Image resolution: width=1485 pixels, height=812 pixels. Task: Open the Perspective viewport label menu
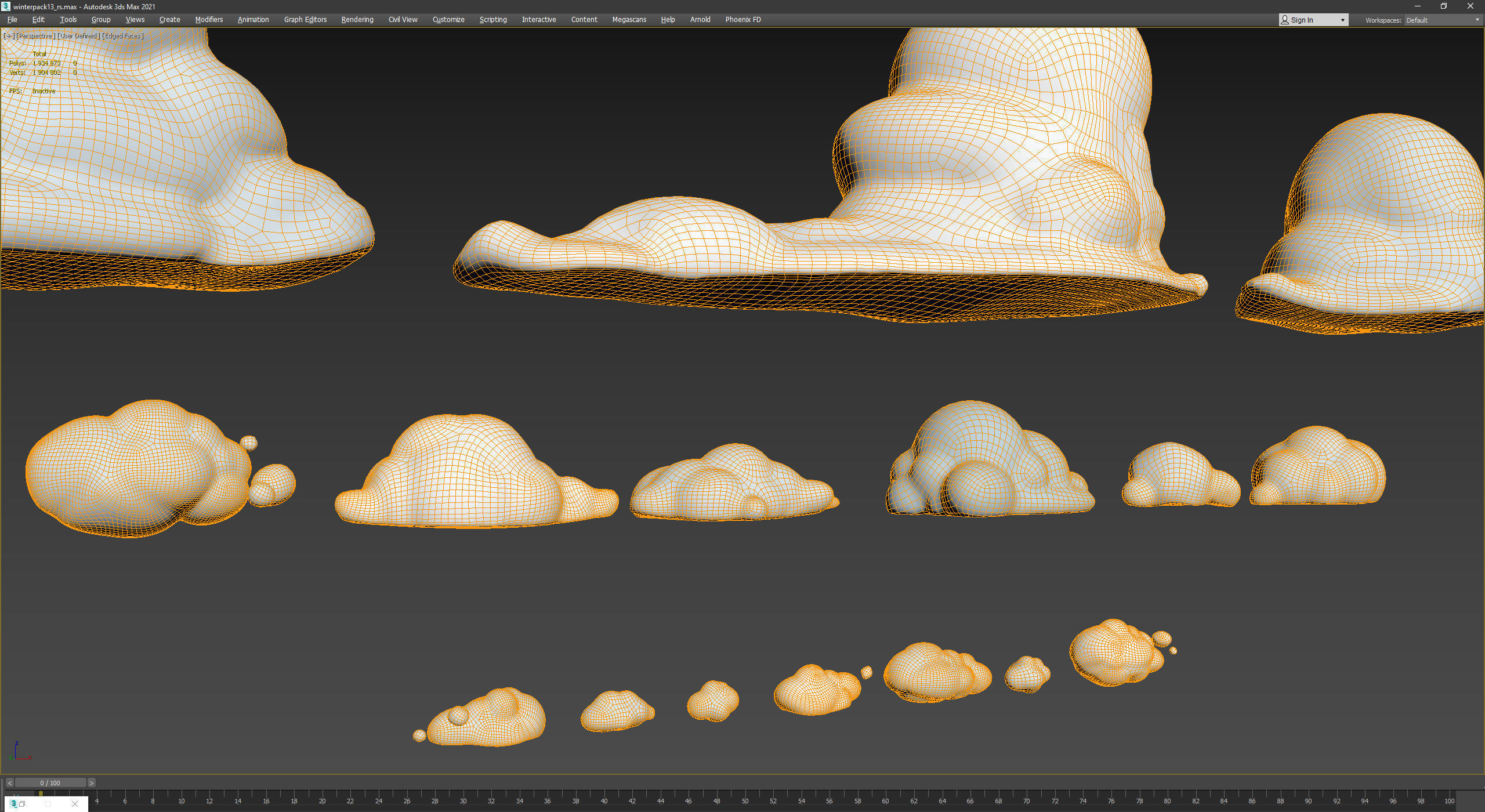35,36
